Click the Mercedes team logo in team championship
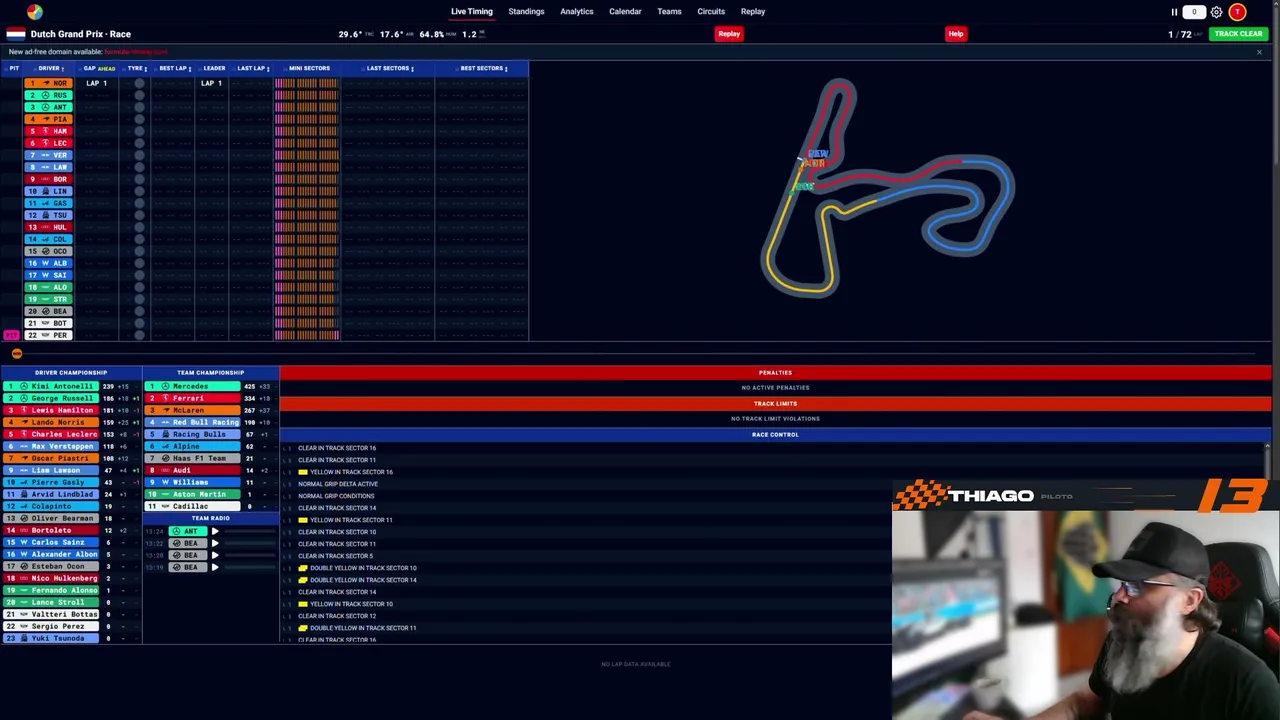The width and height of the screenshot is (1280, 720). coord(166,386)
